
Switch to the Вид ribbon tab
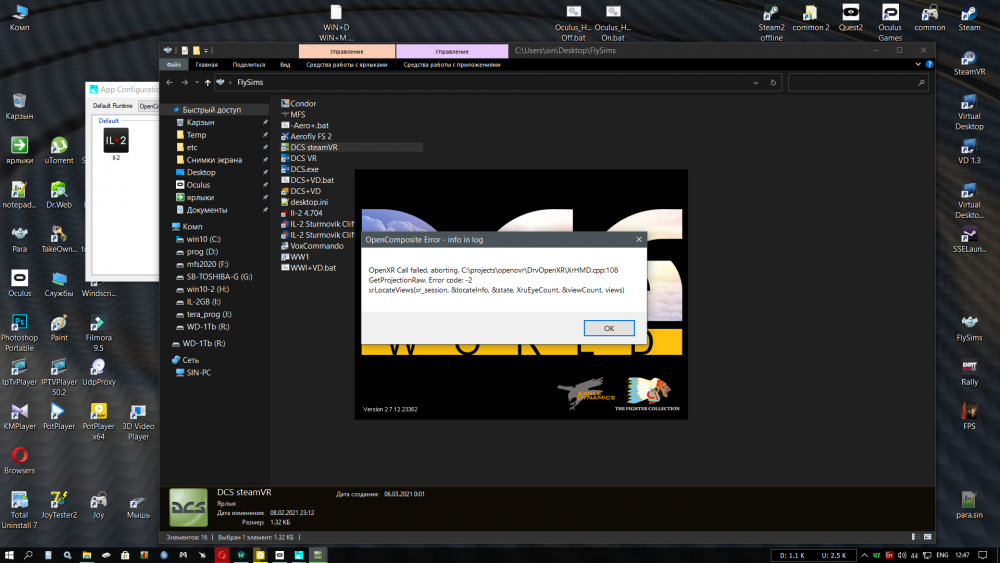[285, 64]
